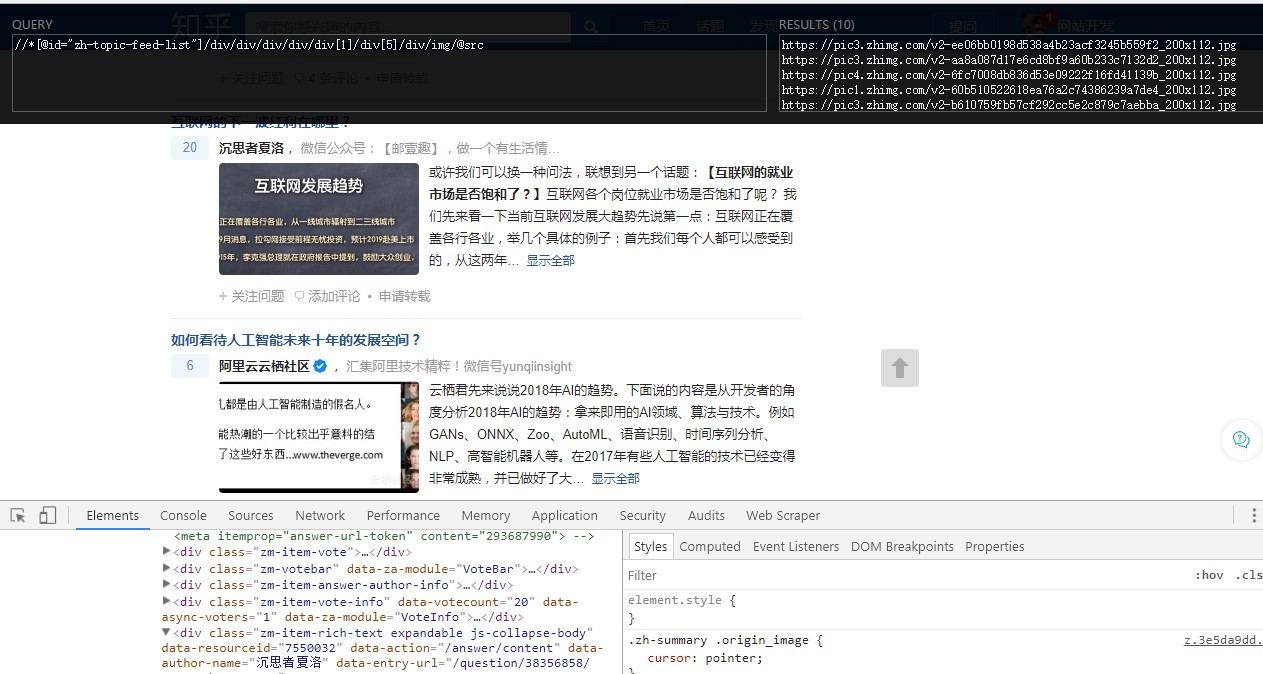This screenshot has height=674, width=1263.
Task: Select the pic1.zhimg.com result URL
Action: [x=1008, y=90]
